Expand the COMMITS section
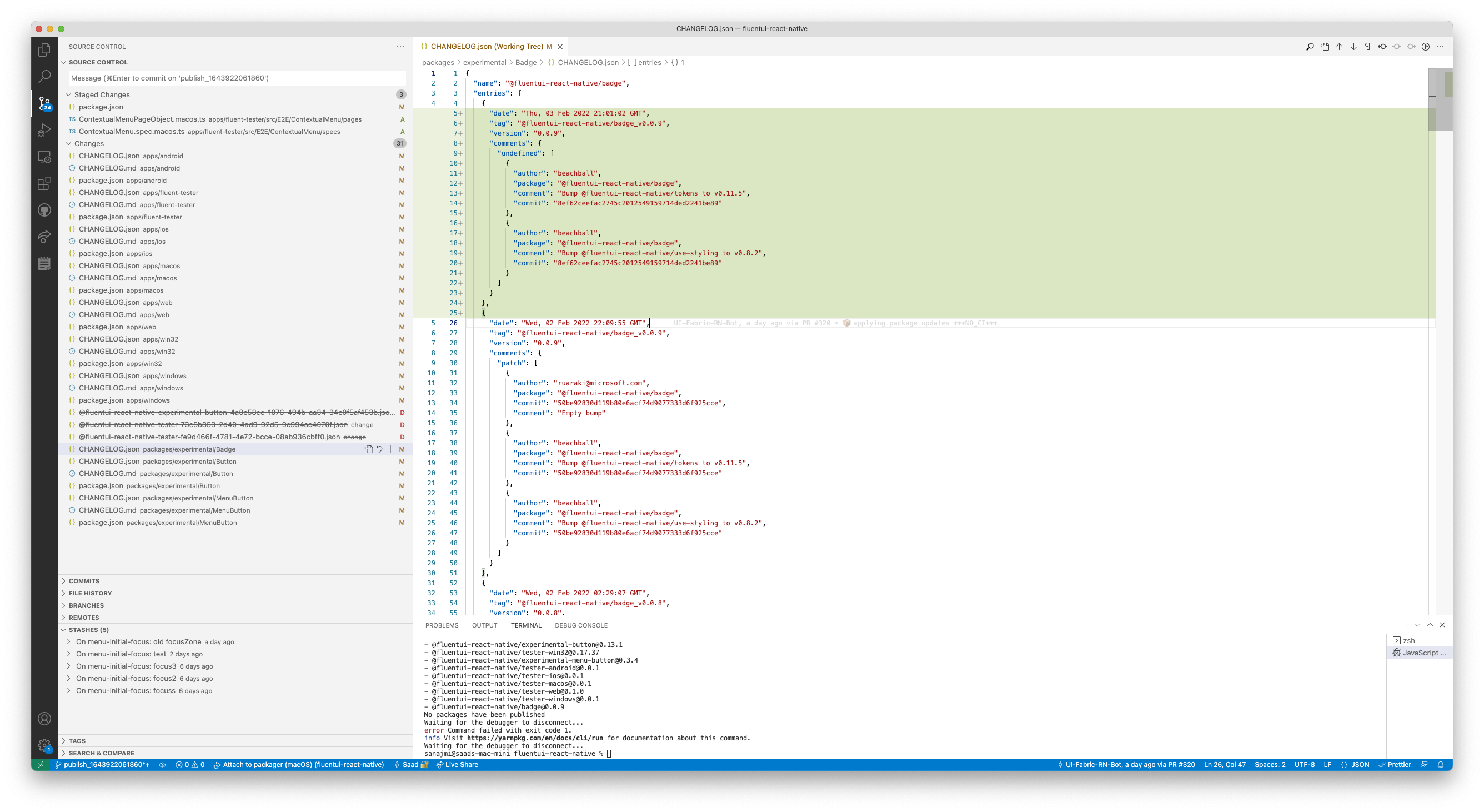 point(83,580)
